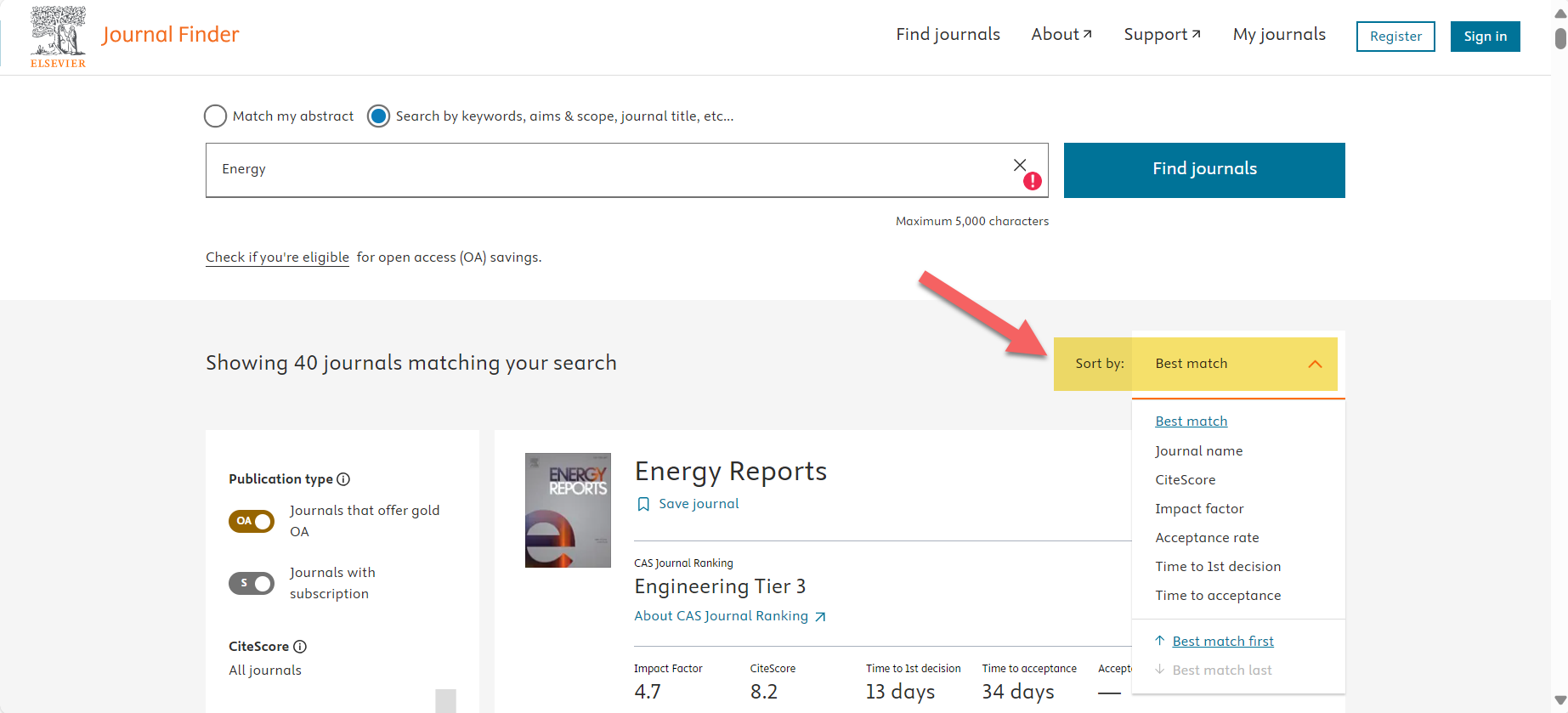
Task: Click the Elsevier tree logo
Action: click(58, 37)
